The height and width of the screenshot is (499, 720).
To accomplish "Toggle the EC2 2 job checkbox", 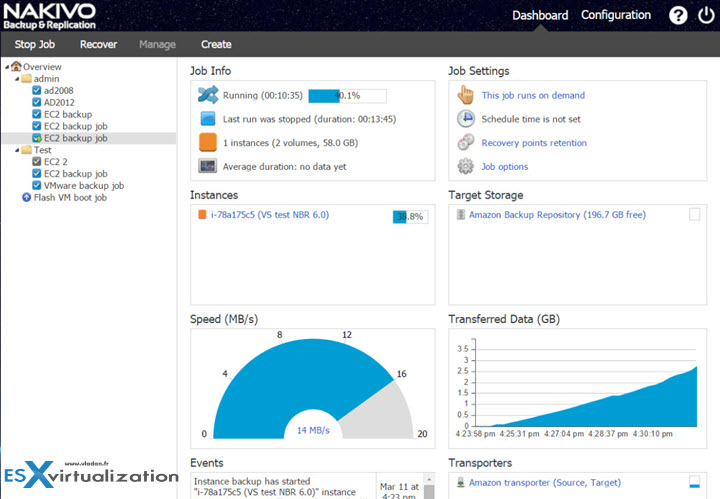I will [37, 161].
